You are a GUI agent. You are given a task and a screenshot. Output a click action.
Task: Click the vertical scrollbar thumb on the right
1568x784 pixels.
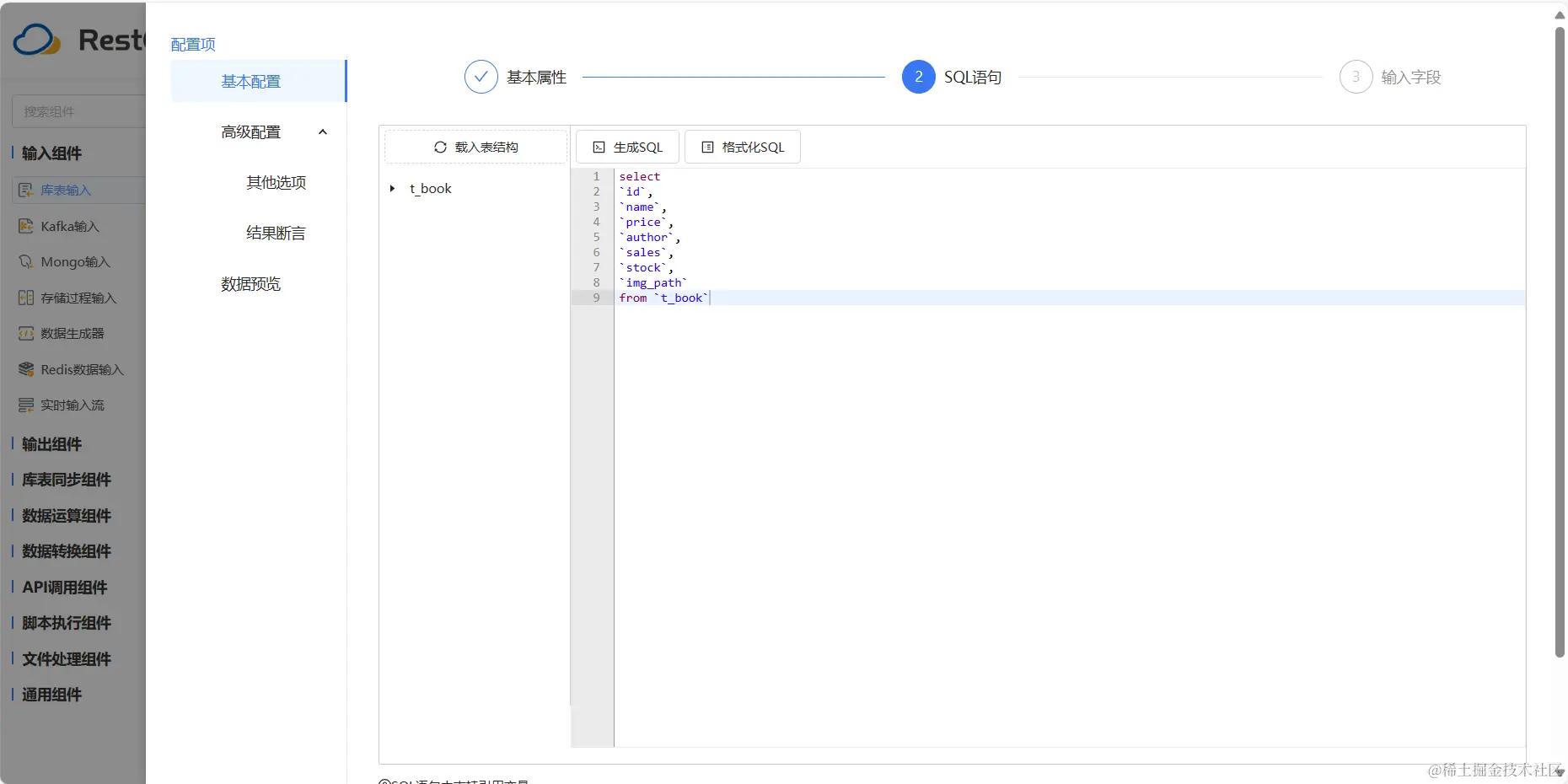1560,341
